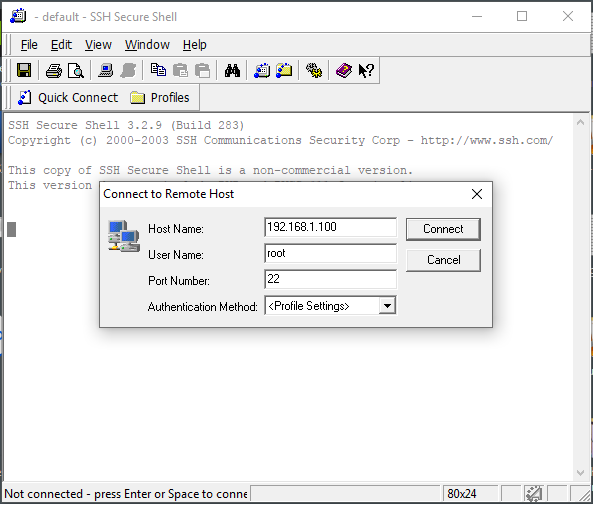Click the SSH application icon in the title bar

pos(18,16)
